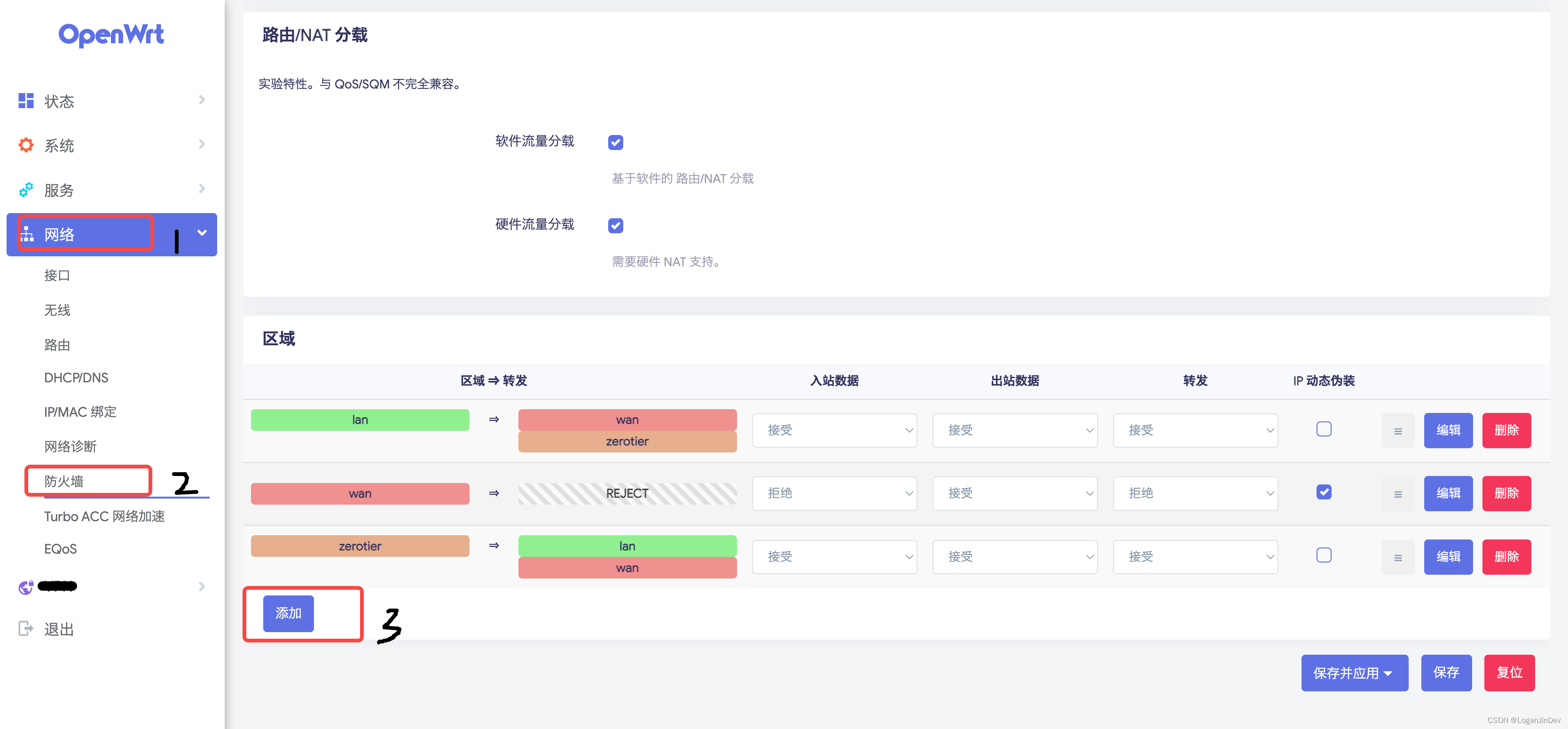Click 编辑 button for the zerotier zone

pyautogui.click(x=1448, y=557)
